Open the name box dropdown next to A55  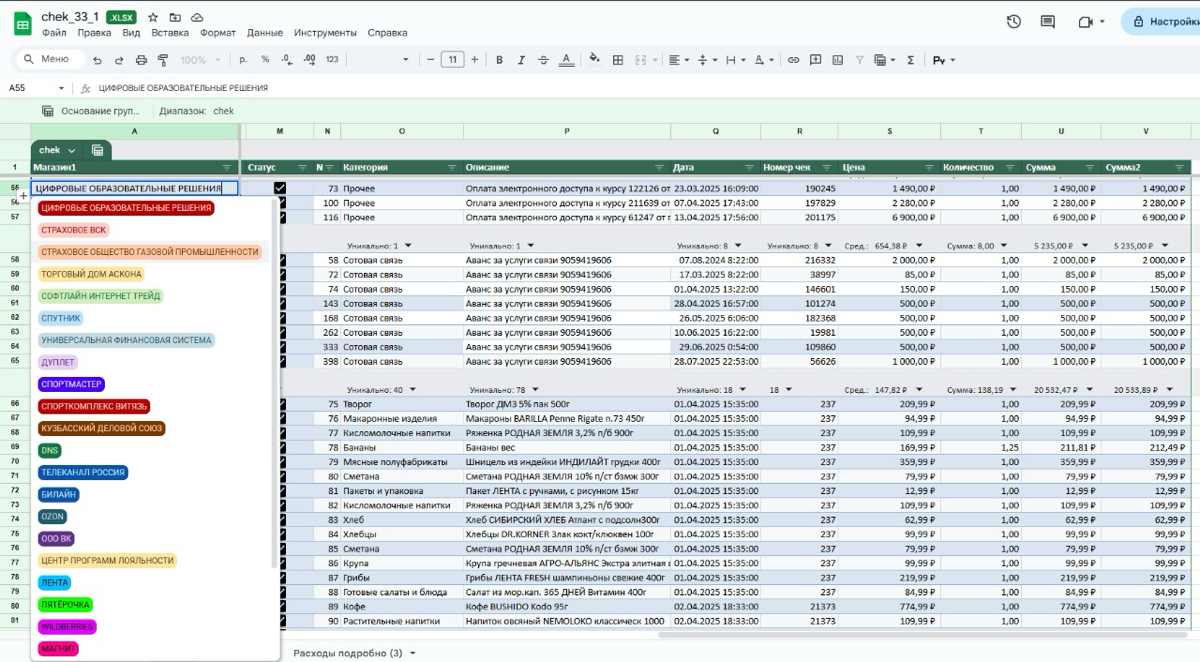click(61, 88)
